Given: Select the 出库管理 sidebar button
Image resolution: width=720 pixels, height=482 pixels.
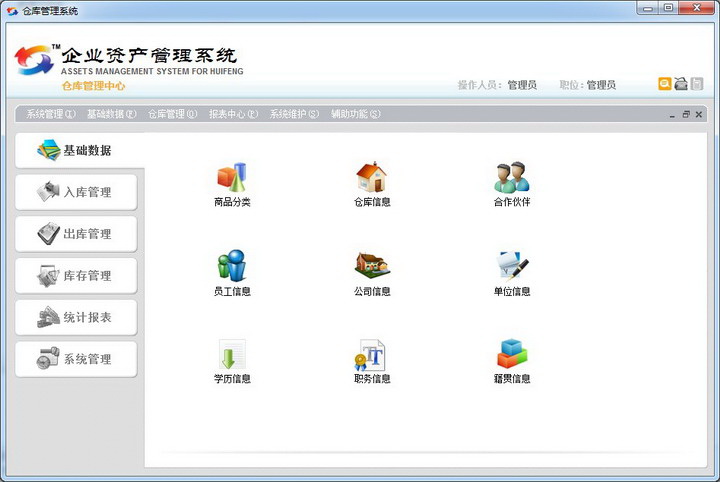Looking at the screenshot, I should coord(76,234).
